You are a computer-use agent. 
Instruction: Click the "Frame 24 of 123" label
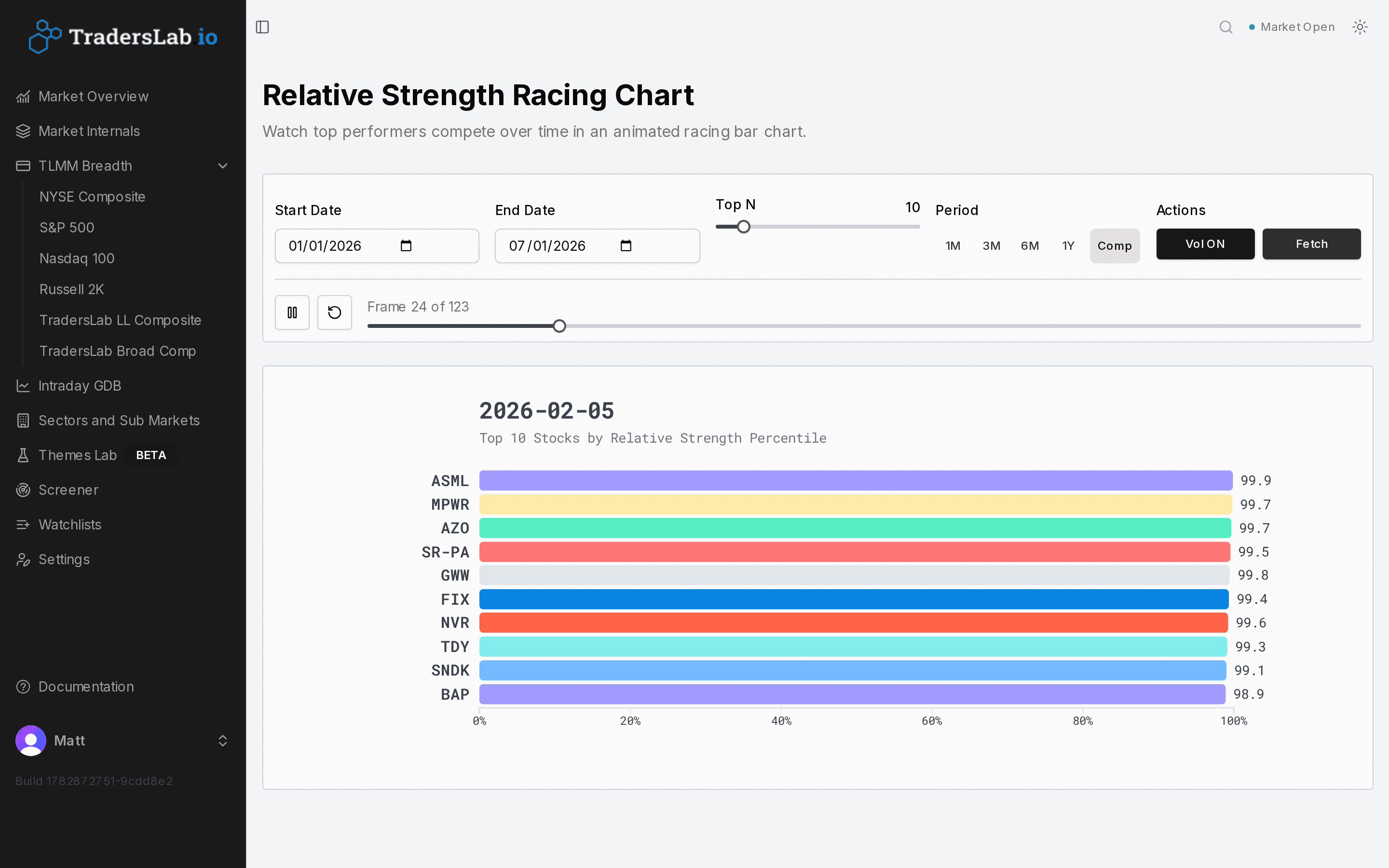[418, 307]
